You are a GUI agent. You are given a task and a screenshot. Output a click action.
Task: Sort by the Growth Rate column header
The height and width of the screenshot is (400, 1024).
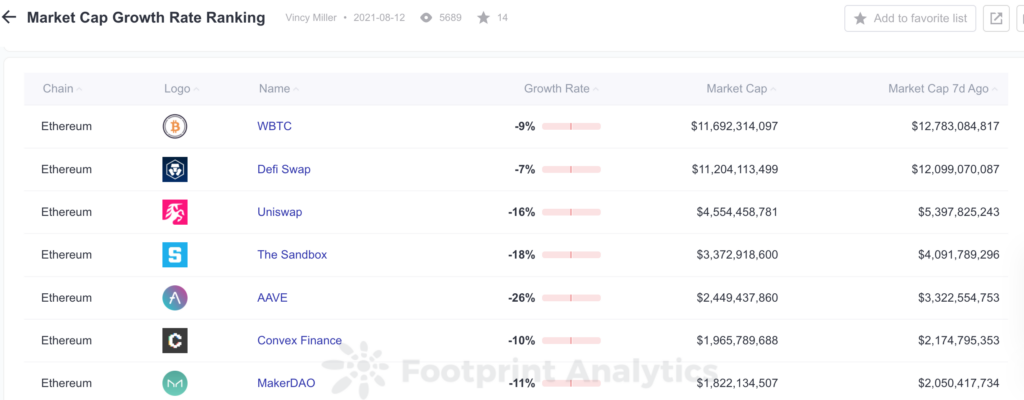click(557, 89)
